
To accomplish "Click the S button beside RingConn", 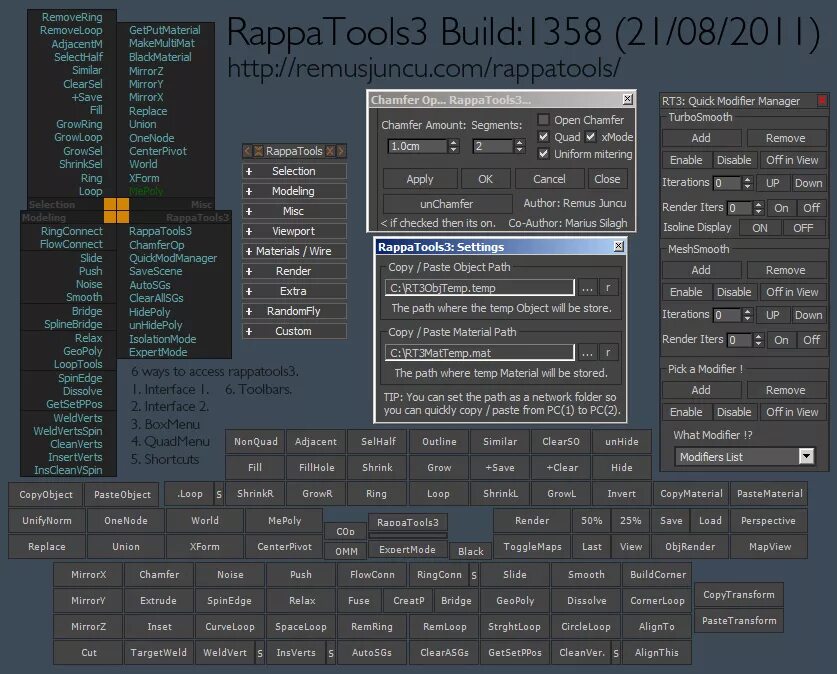I will [x=474, y=575].
